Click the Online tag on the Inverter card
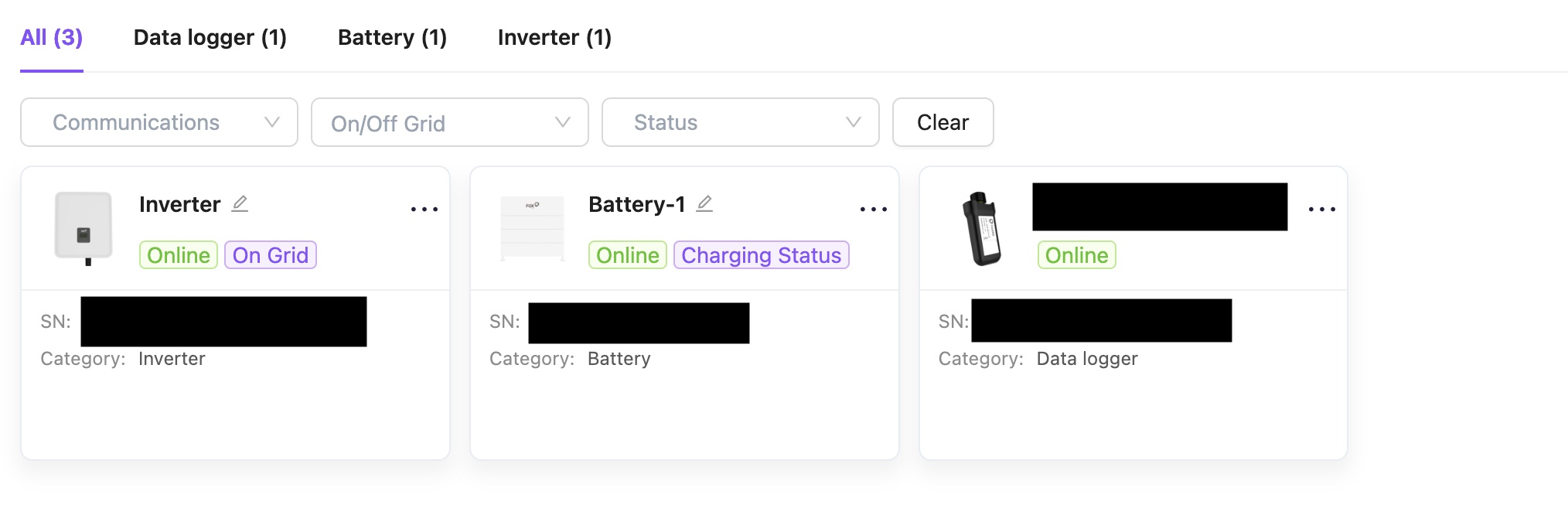This screenshot has width=1568, height=515. tap(179, 255)
